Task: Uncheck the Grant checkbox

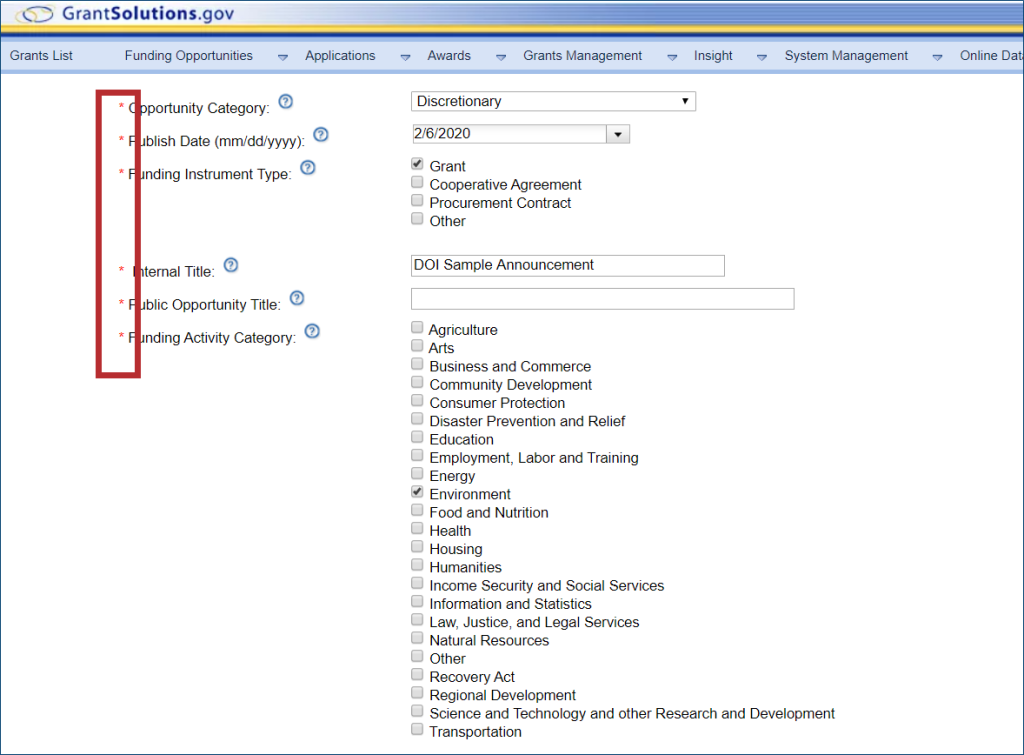Action: pos(417,164)
